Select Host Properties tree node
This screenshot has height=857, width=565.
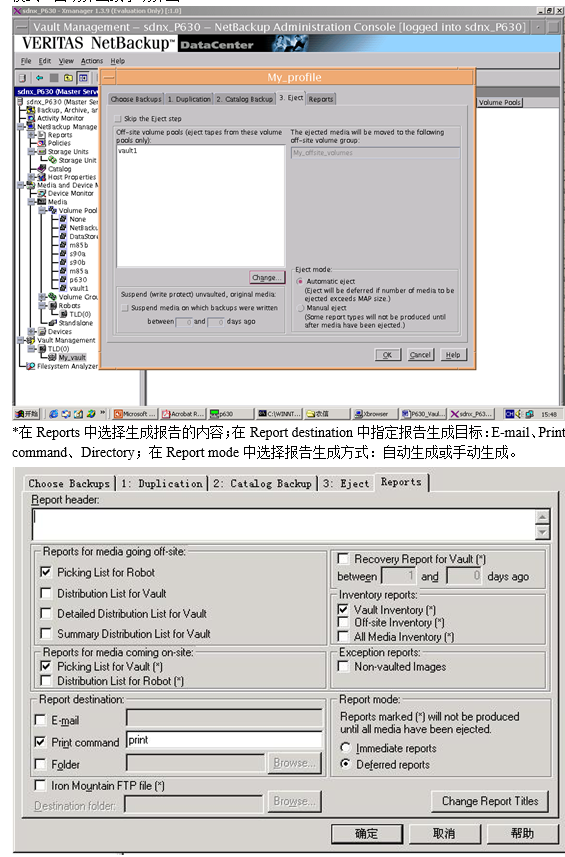[x=72, y=177]
